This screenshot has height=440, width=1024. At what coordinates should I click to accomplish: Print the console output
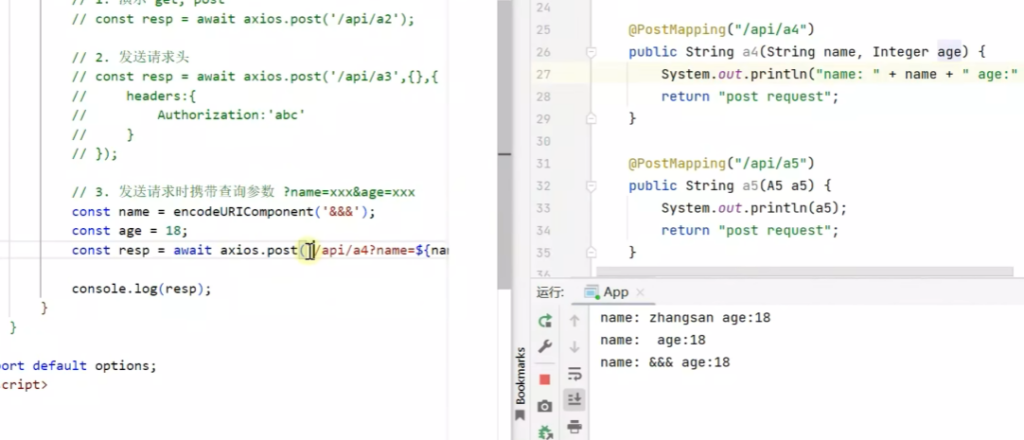(575, 427)
